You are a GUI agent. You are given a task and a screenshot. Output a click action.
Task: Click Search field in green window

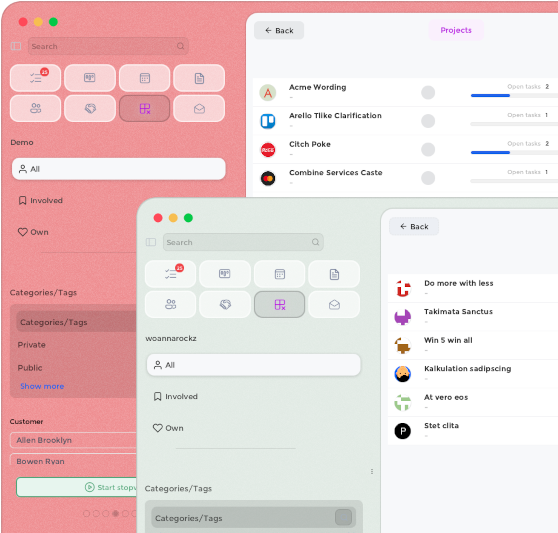pyautogui.click(x=243, y=242)
